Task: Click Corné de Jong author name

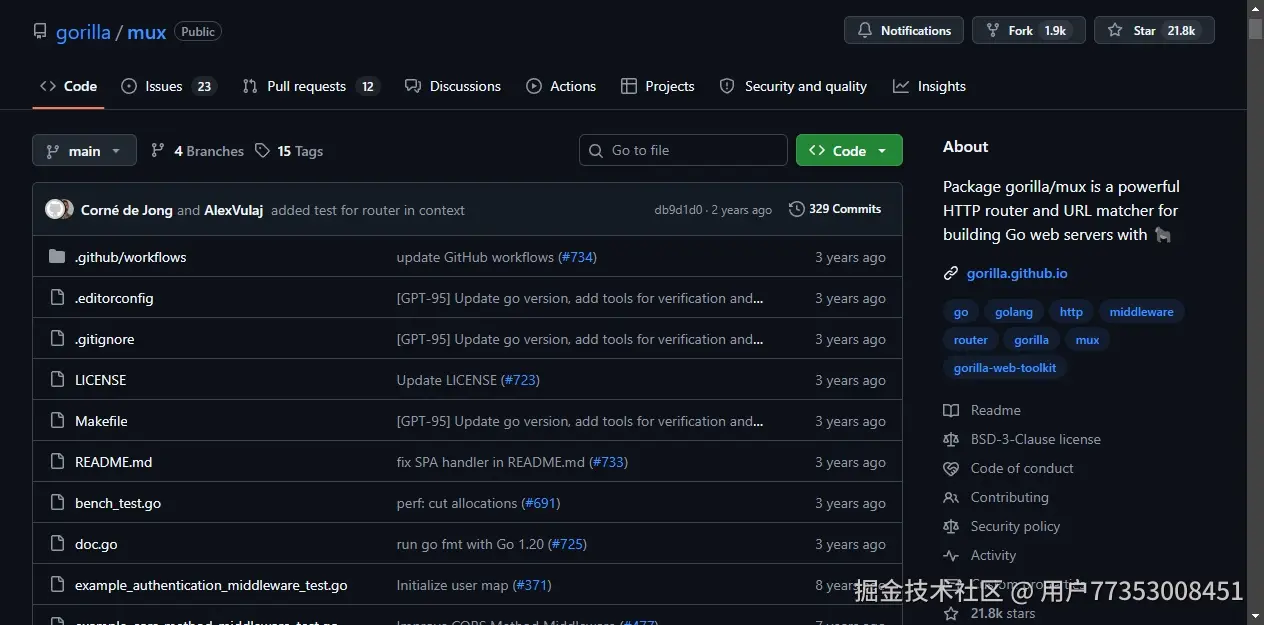Action: click(x=127, y=210)
